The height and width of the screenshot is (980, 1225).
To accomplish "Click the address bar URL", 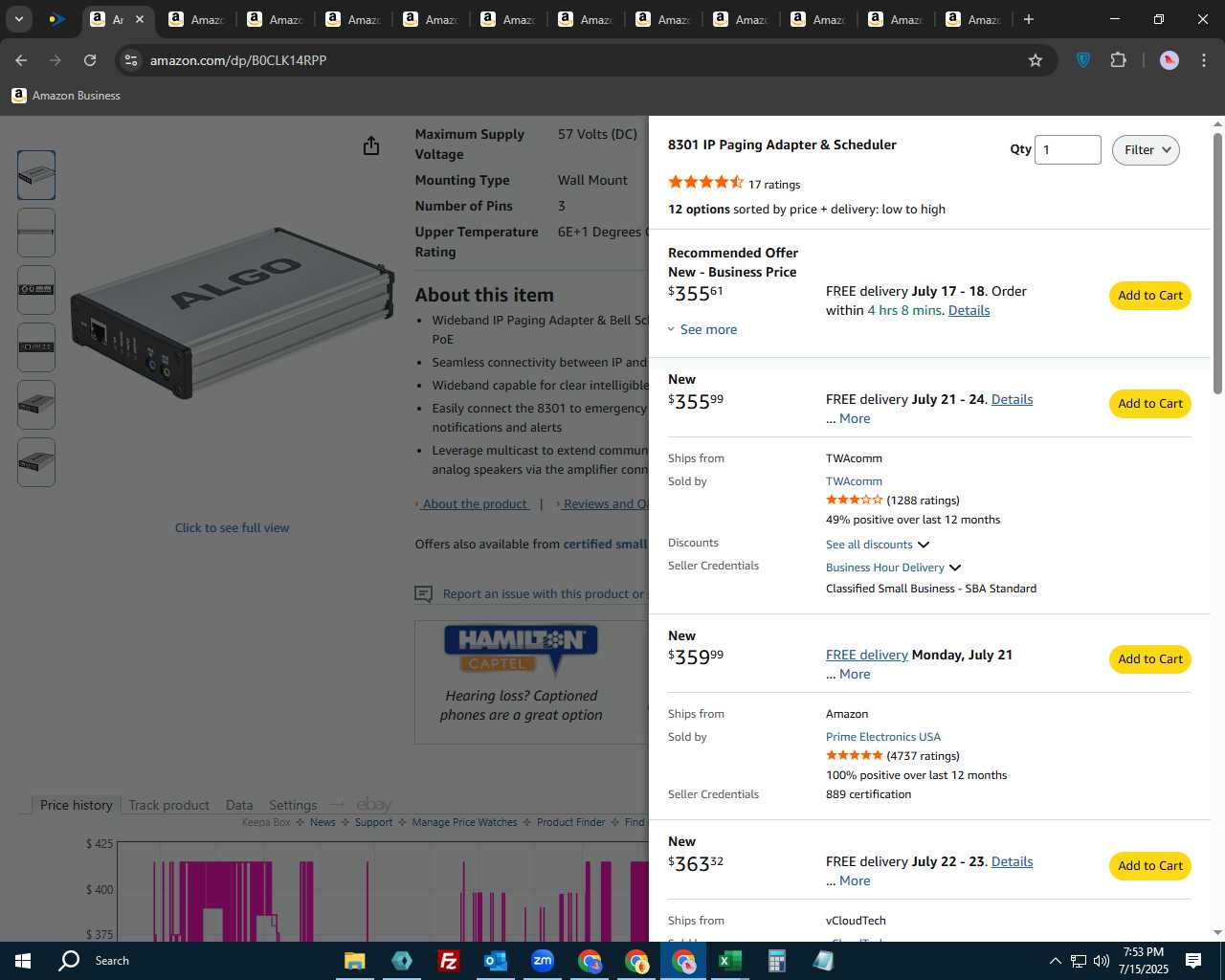I will tap(238, 60).
